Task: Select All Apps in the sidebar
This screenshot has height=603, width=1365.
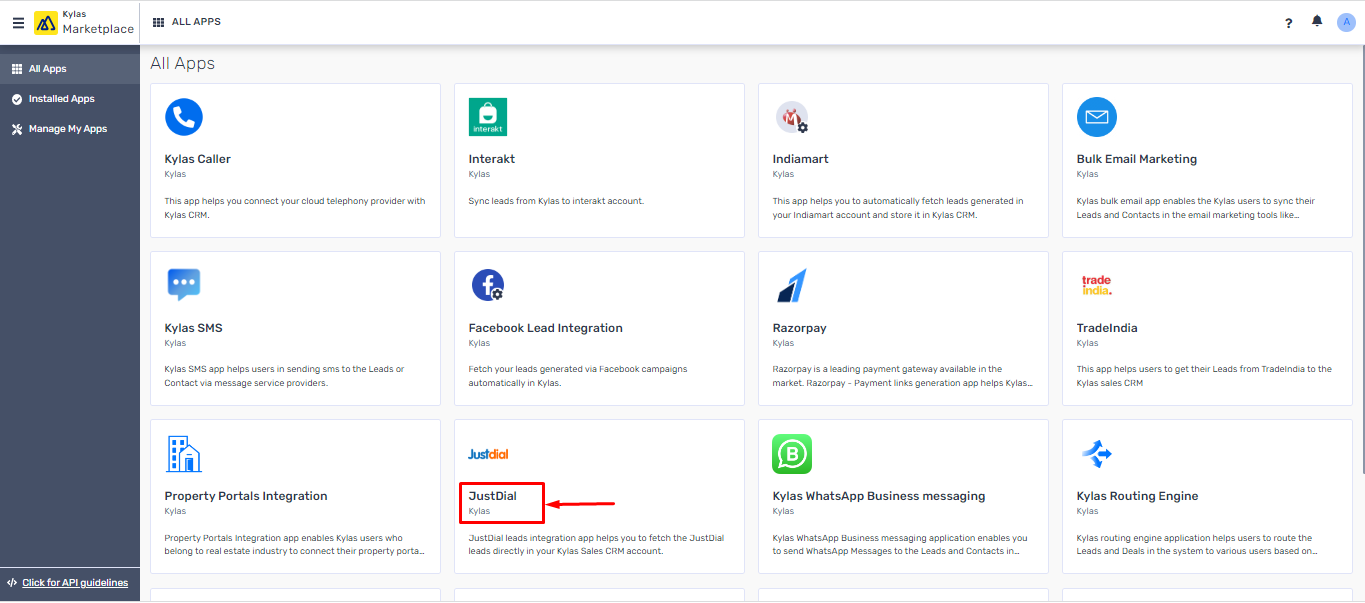Action: 70,69
